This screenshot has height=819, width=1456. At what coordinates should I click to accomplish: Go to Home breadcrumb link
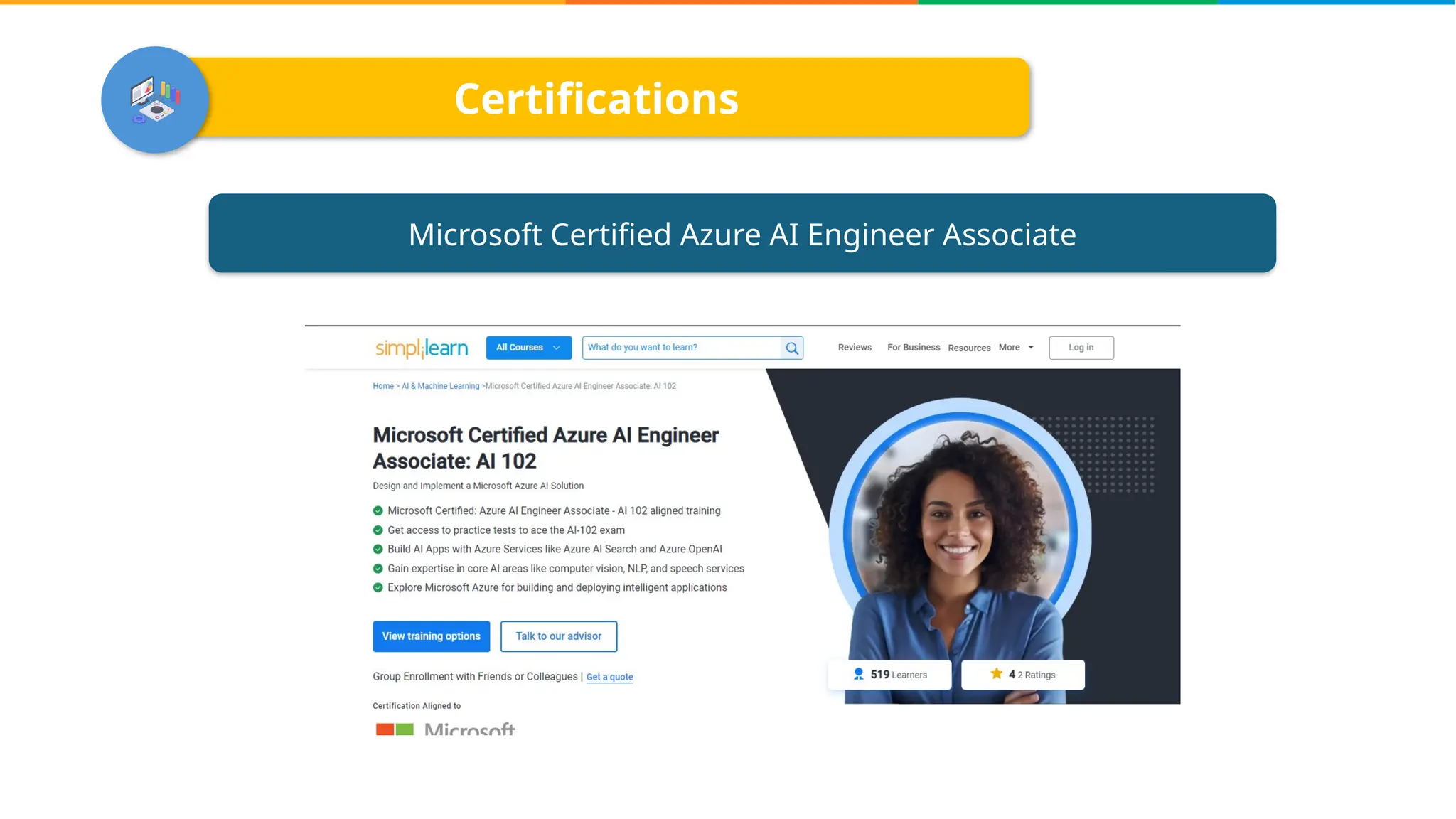[x=383, y=386]
